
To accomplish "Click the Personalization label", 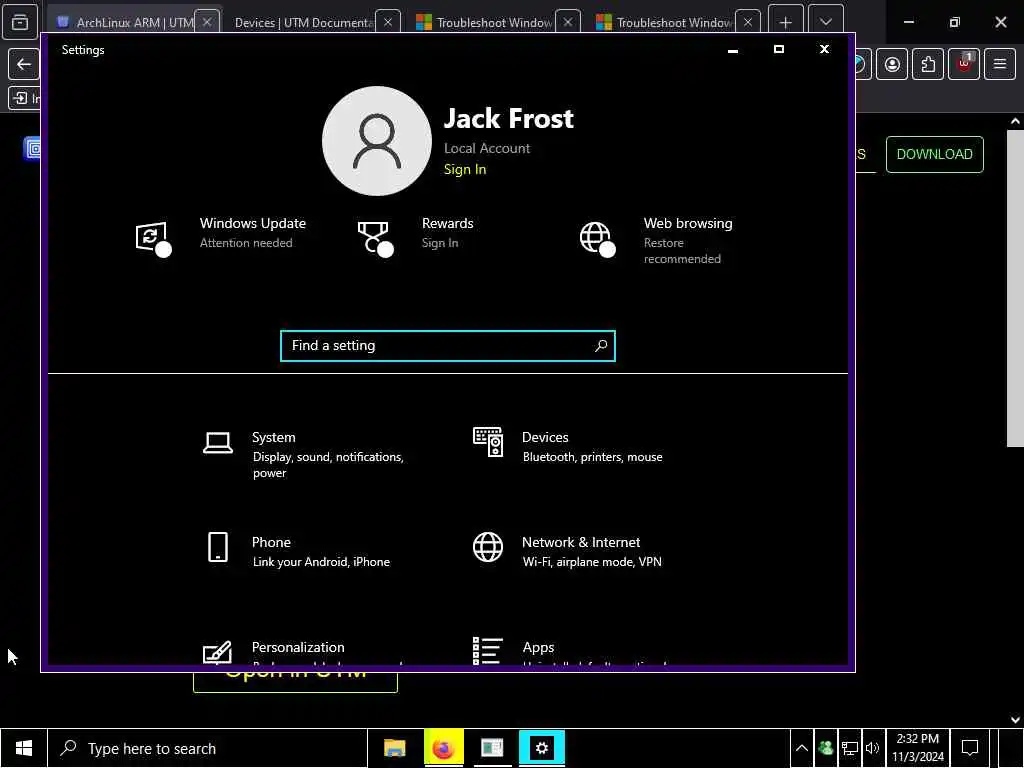I will (298, 647).
